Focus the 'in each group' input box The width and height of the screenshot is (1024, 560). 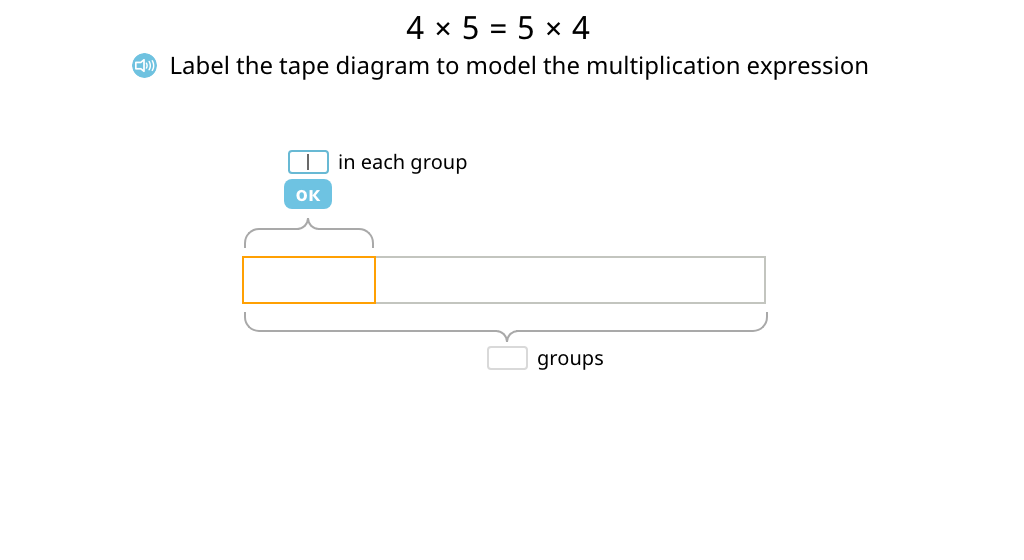tap(308, 162)
